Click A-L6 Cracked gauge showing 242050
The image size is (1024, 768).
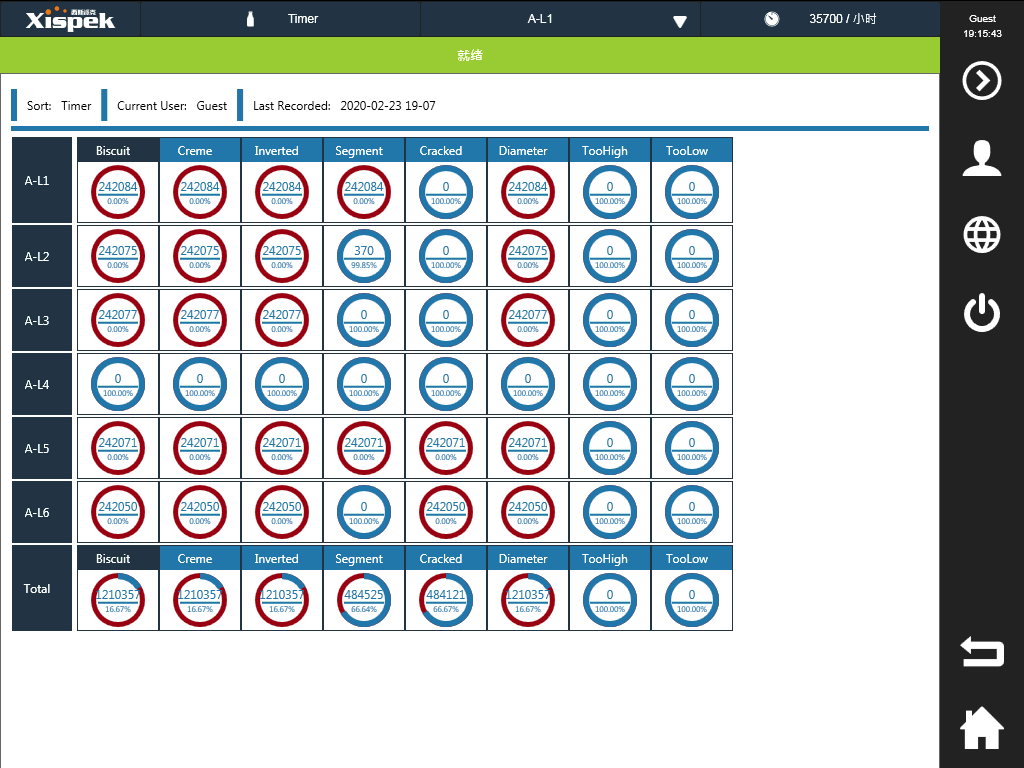click(x=446, y=512)
